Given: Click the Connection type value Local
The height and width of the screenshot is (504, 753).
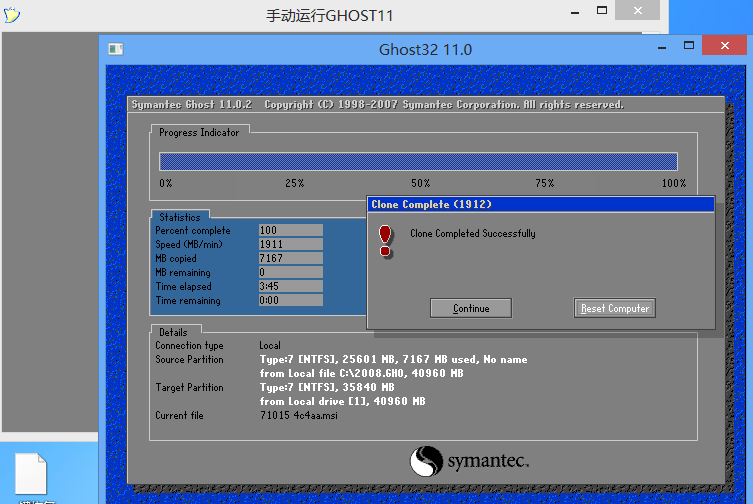Looking at the screenshot, I should (x=269, y=345).
